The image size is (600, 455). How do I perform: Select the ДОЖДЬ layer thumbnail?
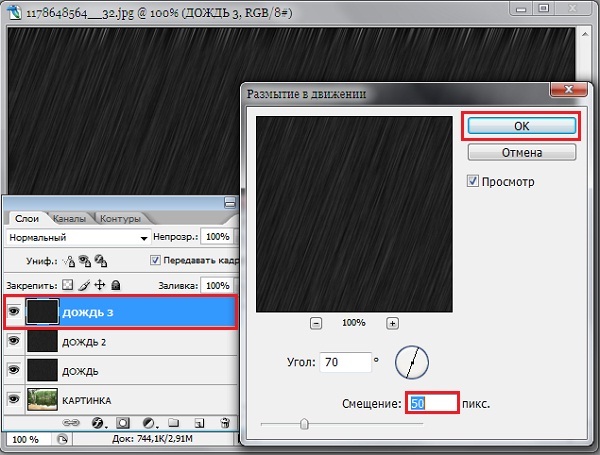coord(42,370)
